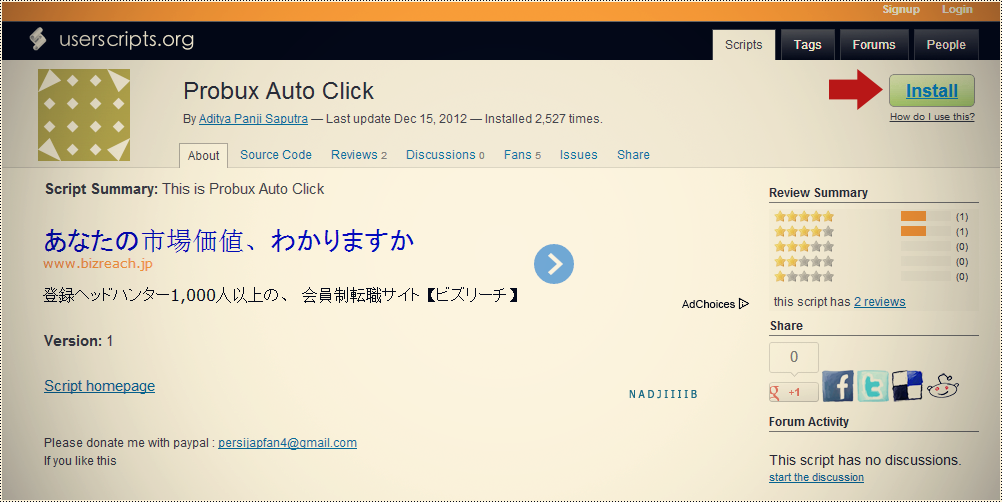Open the Source Code tab
Image resolution: width=1002 pixels, height=502 pixels.
click(x=275, y=155)
